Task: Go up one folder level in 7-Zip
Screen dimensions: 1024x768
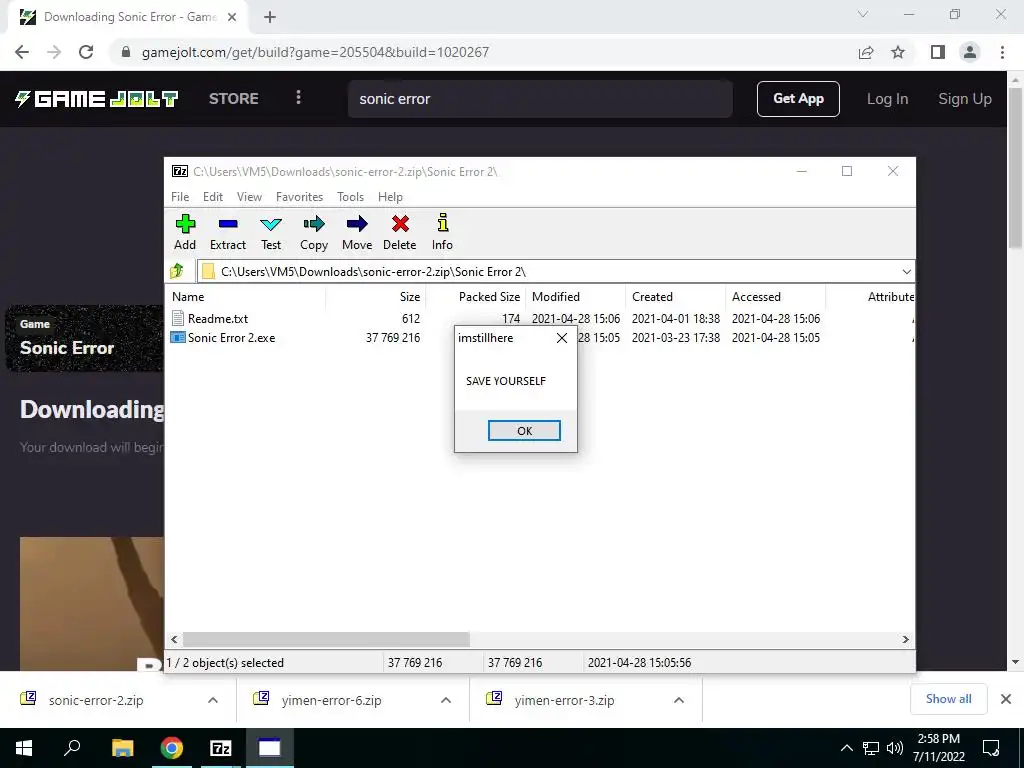Action: coord(177,271)
